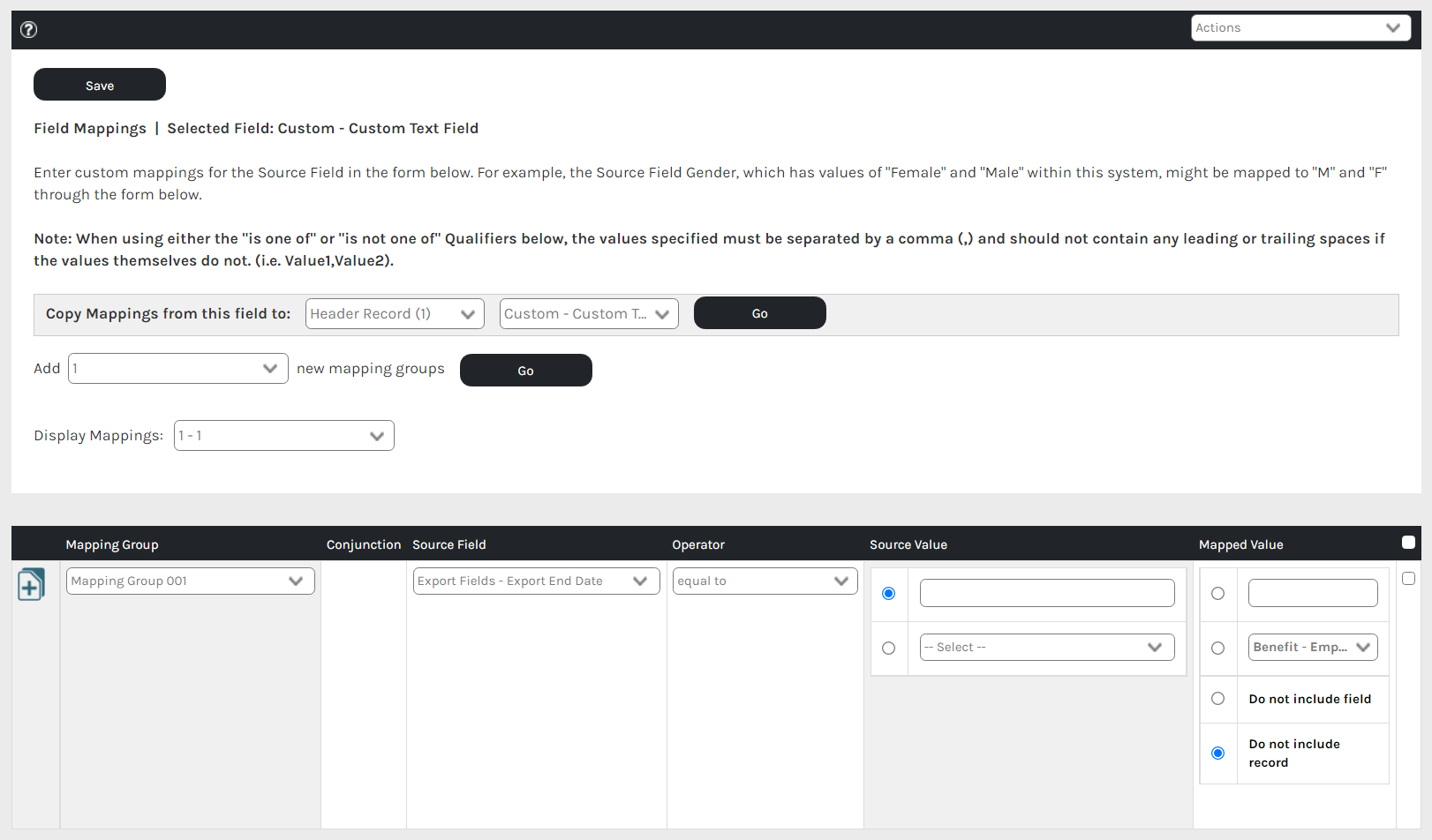
Task: Toggle the select-all checkbox in table header
Action: (1408, 543)
